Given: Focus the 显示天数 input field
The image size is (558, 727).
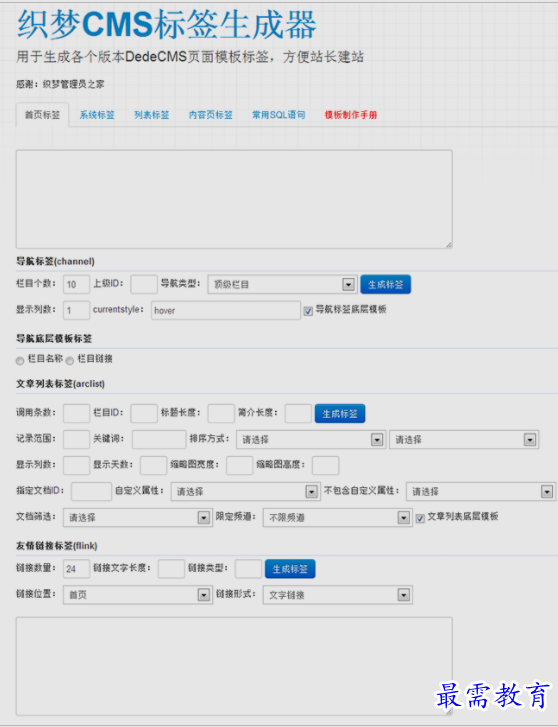Looking at the screenshot, I should coord(154,465).
